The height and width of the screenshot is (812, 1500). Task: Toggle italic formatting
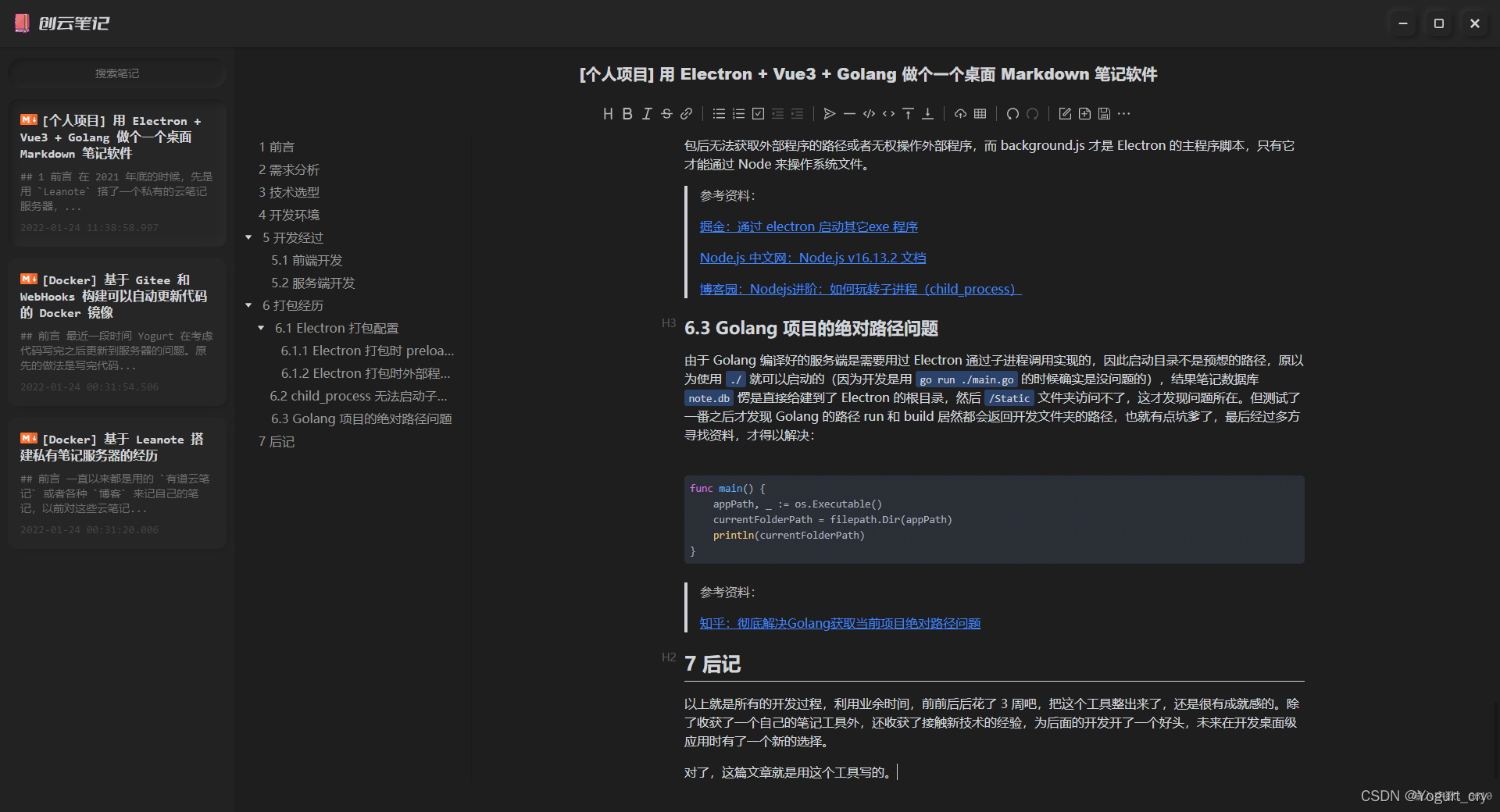tap(647, 113)
